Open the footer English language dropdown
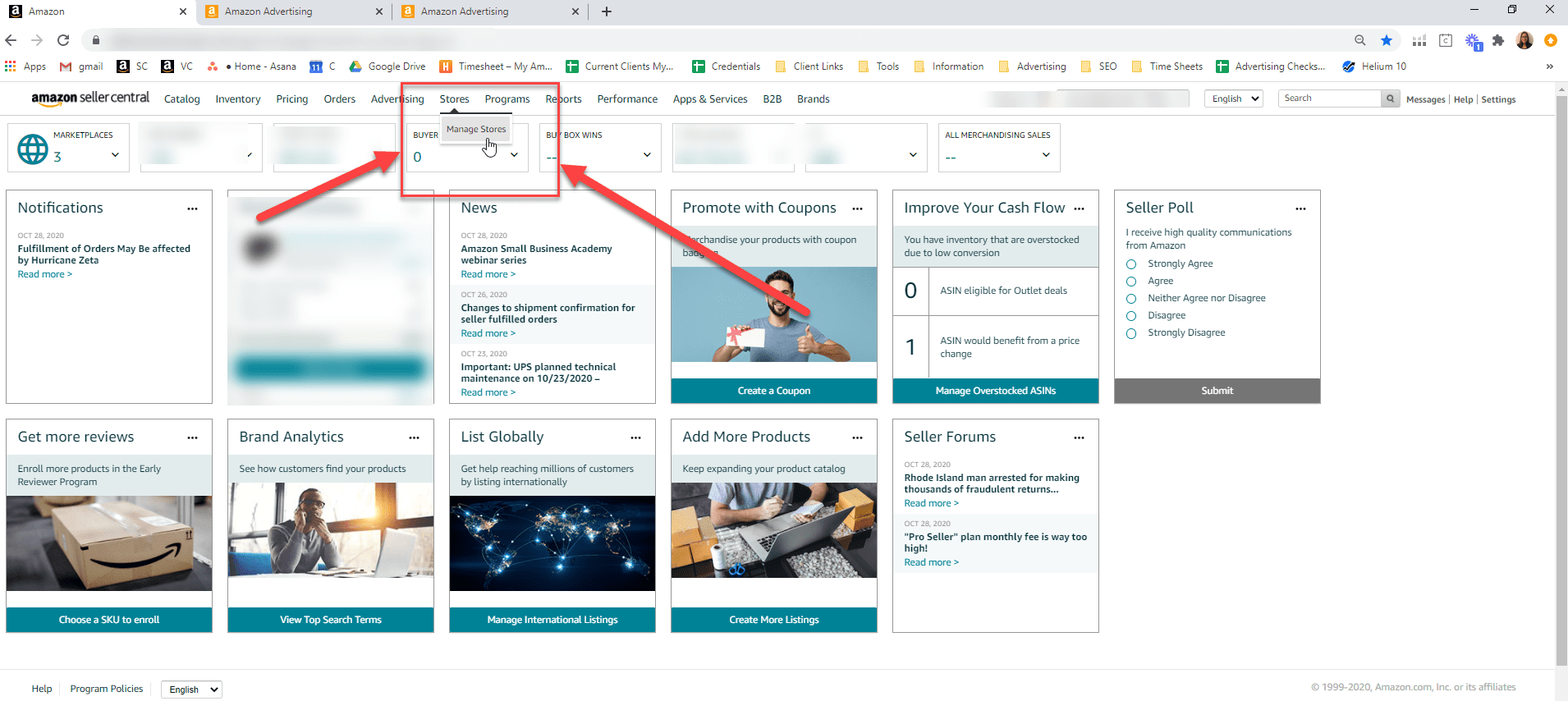The height and width of the screenshot is (701, 1568). pyautogui.click(x=191, y=690)
